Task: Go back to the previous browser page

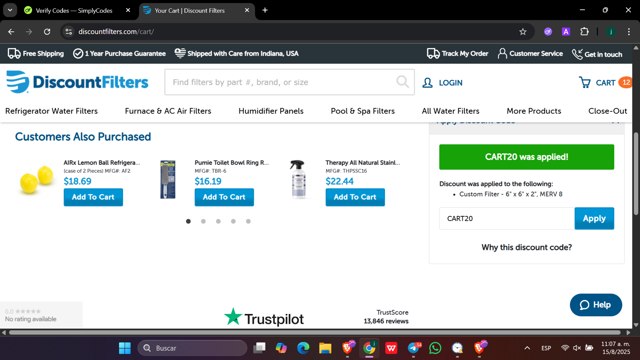Action: (x=11, y=31)
